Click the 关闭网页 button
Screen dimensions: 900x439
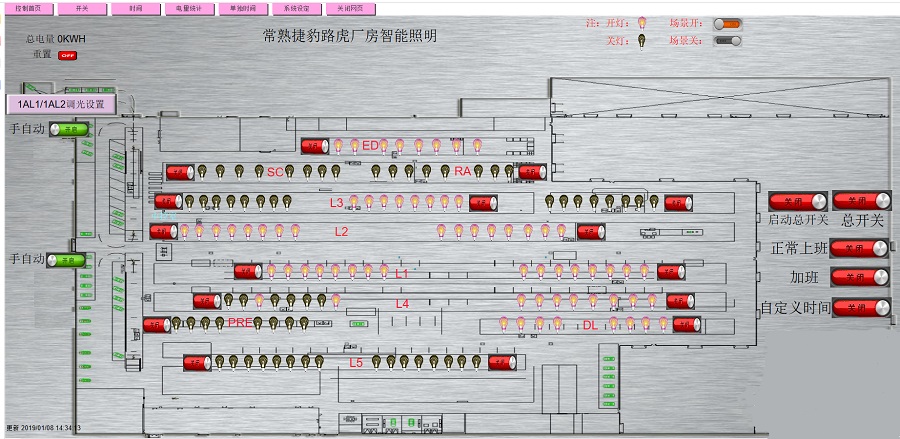click(350, 8)
